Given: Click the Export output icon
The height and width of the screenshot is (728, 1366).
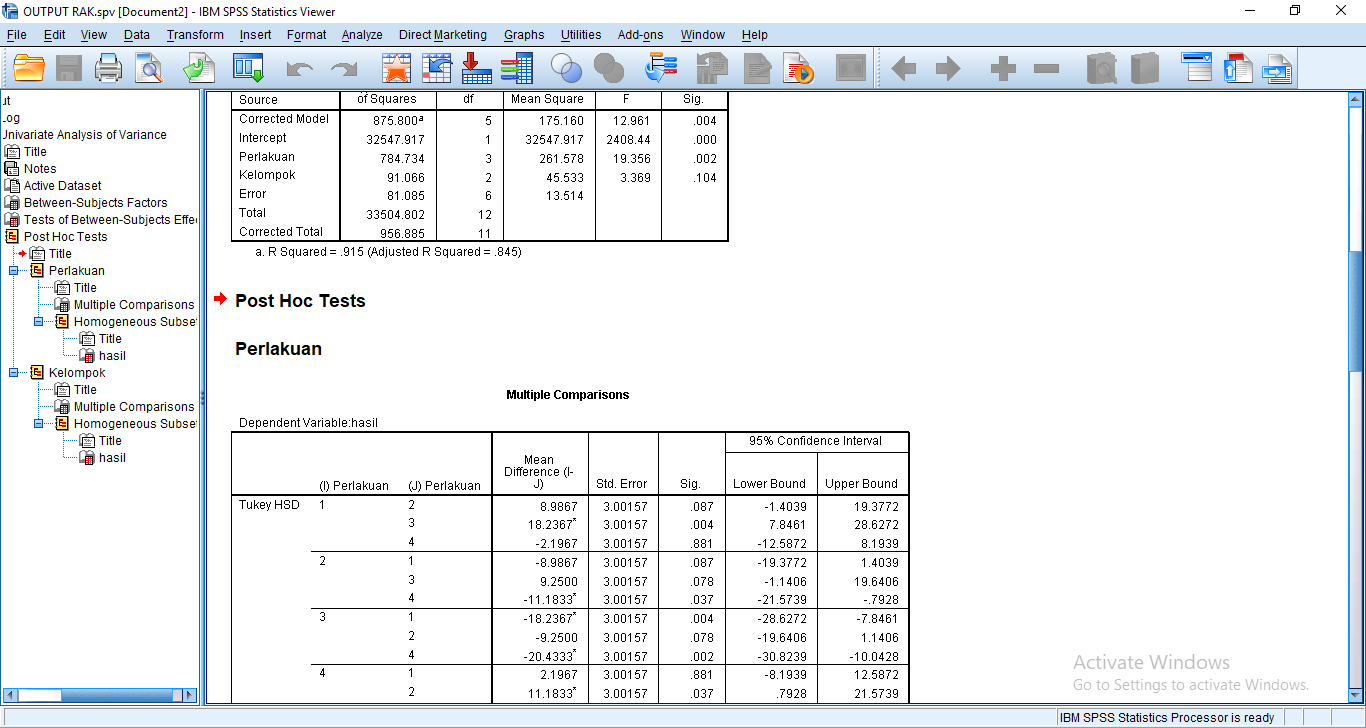Looking at the screenshot, I should [199, 68].
